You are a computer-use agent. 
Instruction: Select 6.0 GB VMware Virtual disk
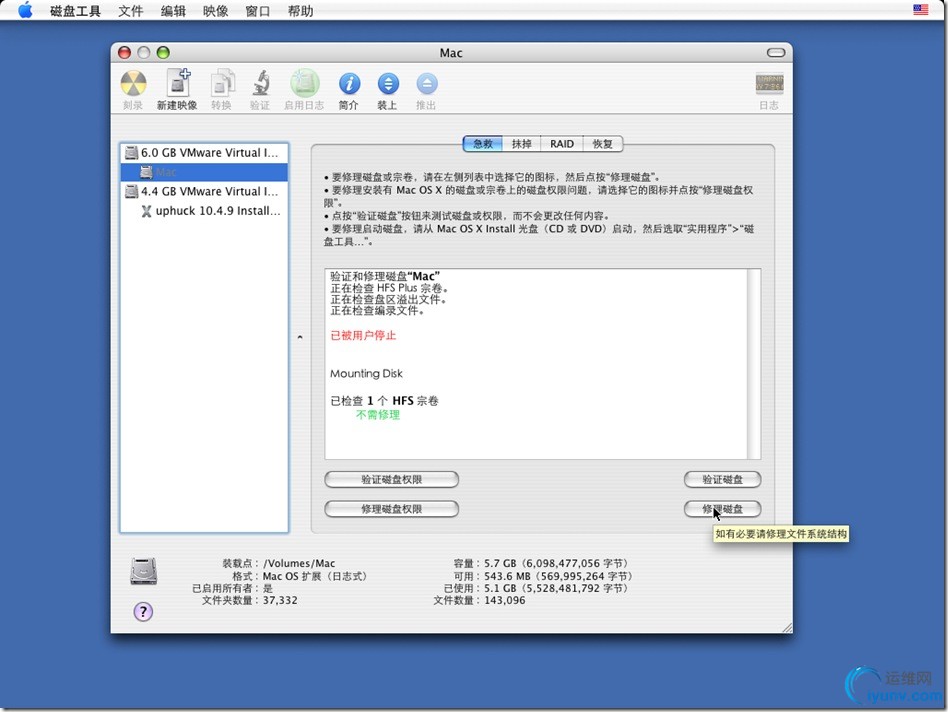pyautogui.click(x=204, y=153)
